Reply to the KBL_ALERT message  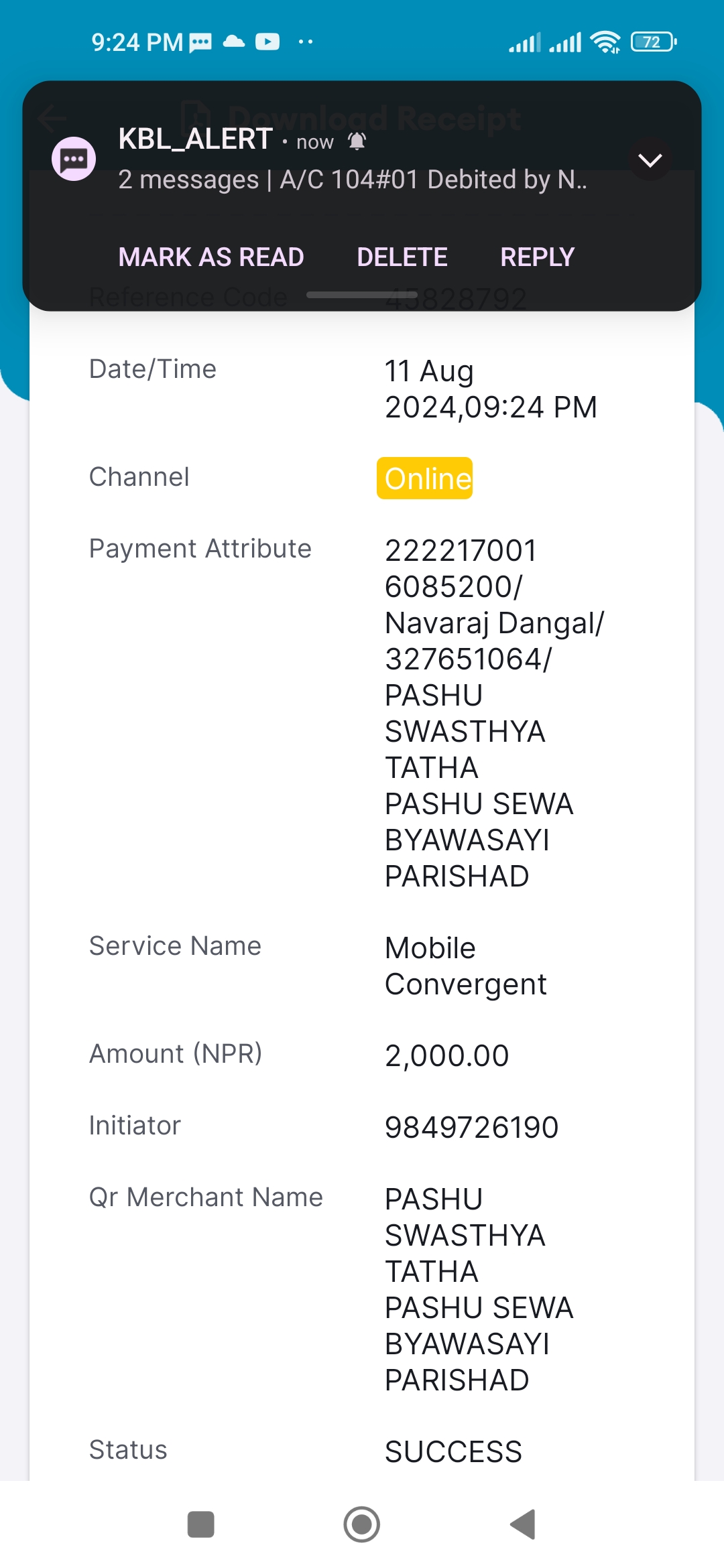538,257
